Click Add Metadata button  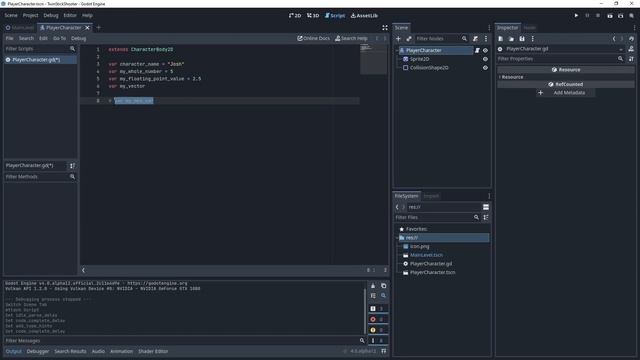[x=565, y=93]
